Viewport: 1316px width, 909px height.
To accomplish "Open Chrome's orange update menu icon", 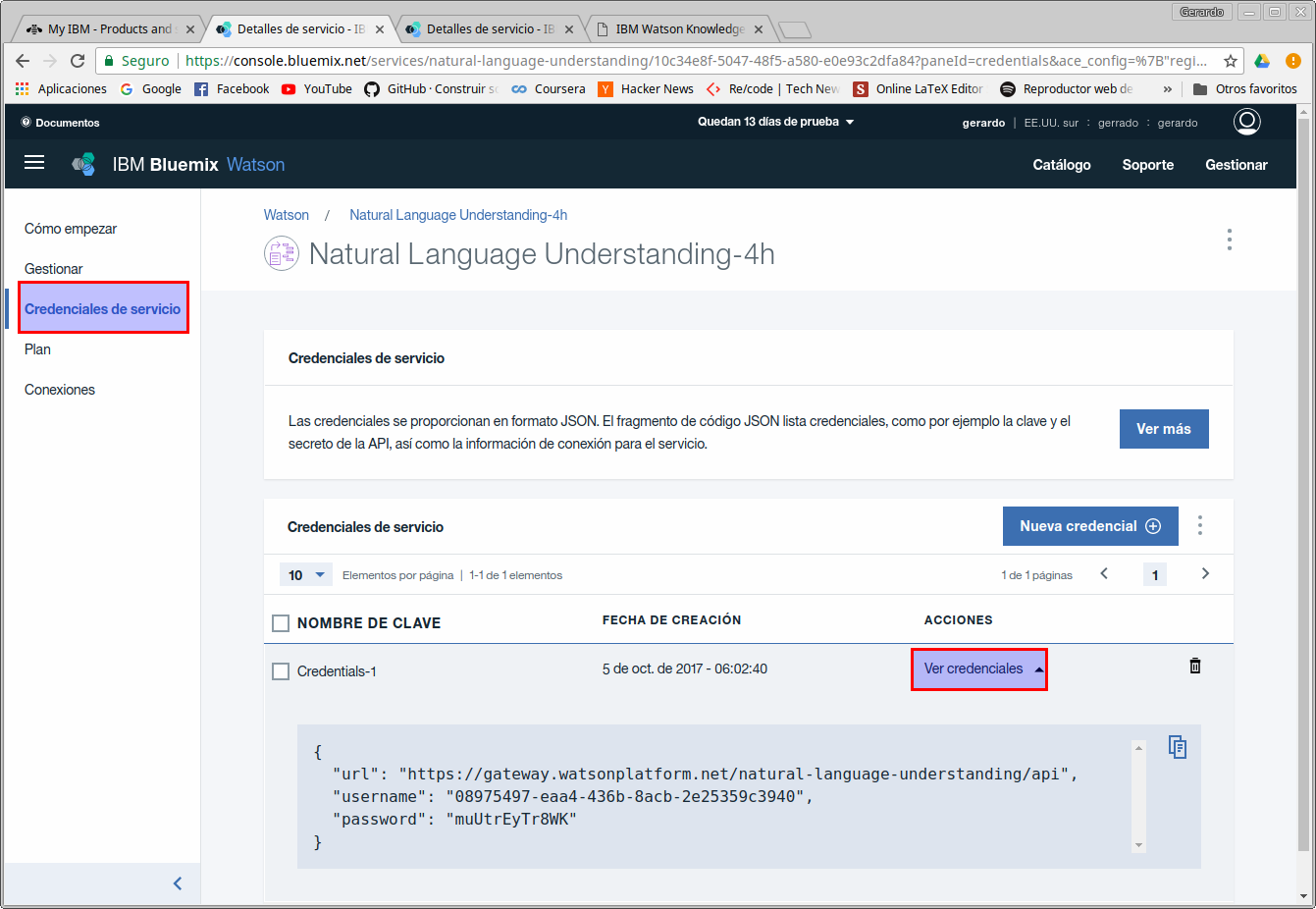I will click(1293, 61).
